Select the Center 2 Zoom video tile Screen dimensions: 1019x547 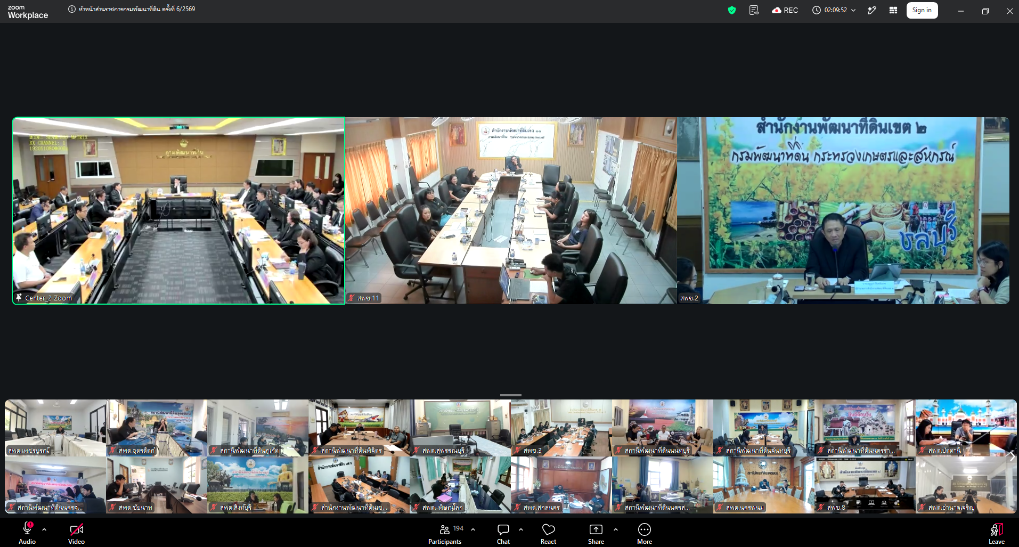(x=179, y=210)
